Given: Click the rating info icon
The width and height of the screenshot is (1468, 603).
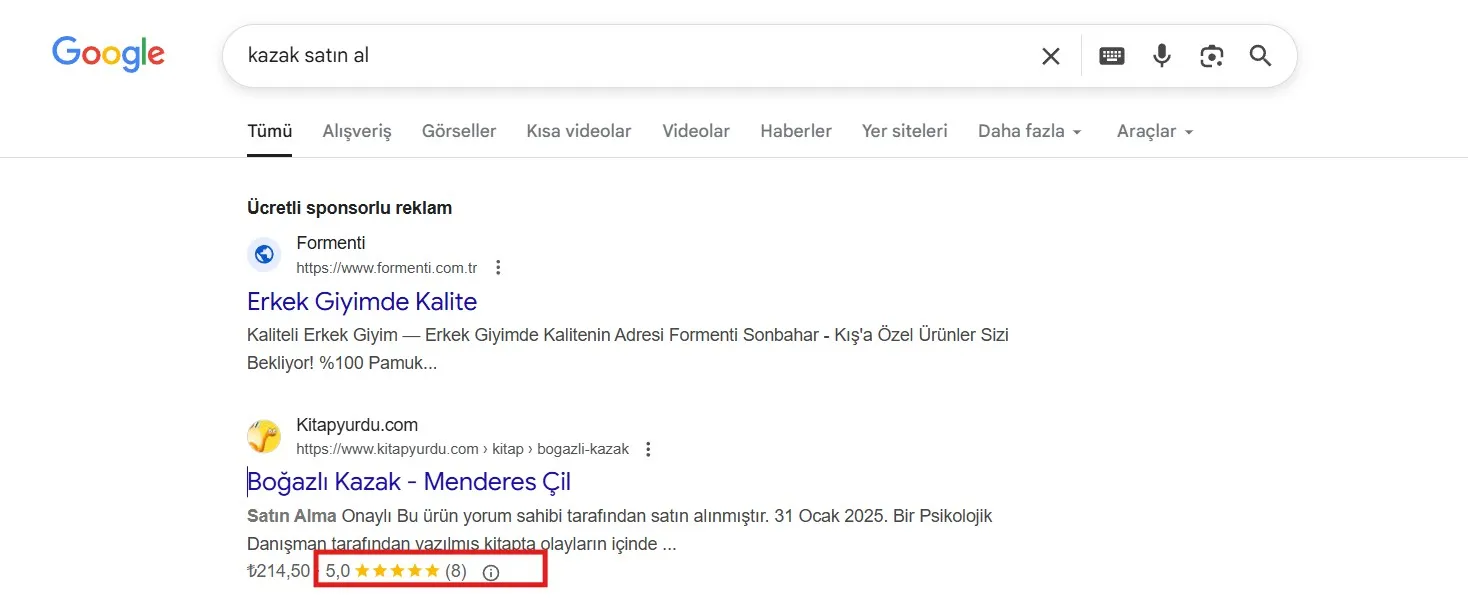Looking at the screenshot, I should pyautogui.click(x=490, y=572).
